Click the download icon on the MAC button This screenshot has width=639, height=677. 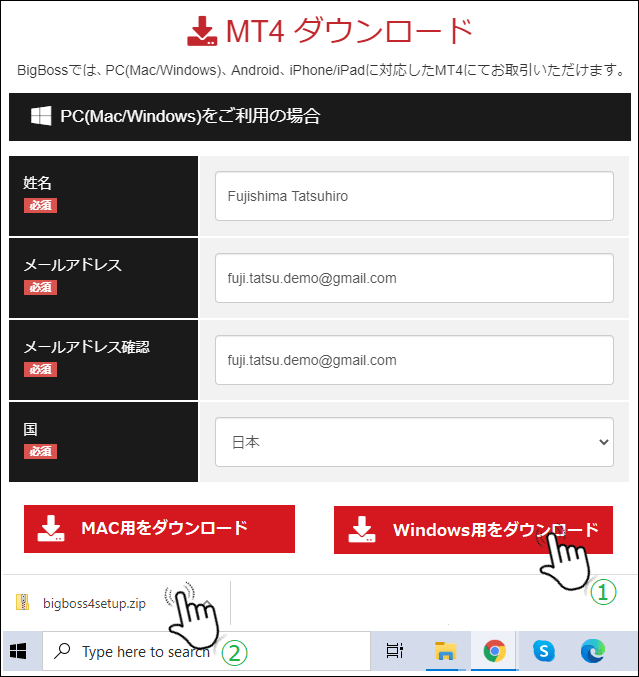[x=51, y=528]
